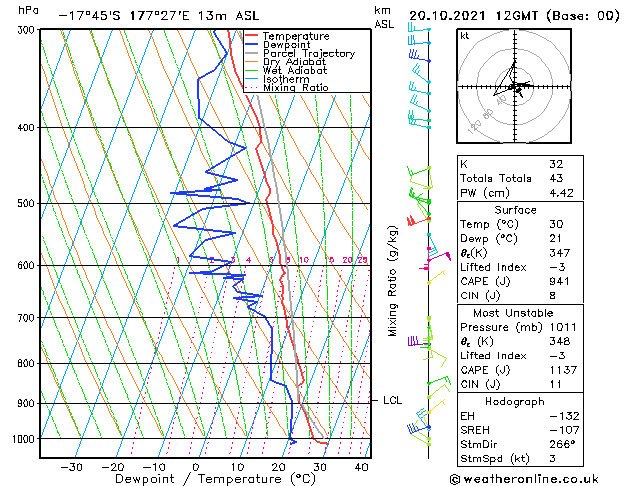Click the Totals Totals value 43
The height and width of the screenshot is (486, 629).
pos(556,178)
